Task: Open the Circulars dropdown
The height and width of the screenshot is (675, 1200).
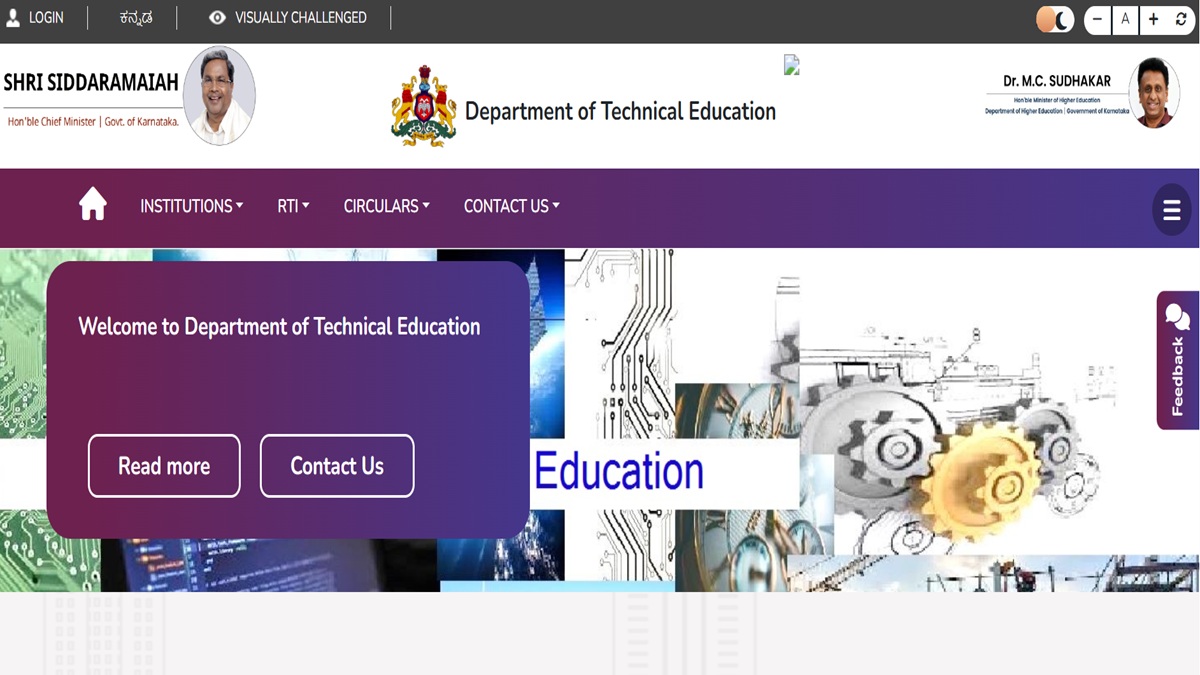Action: pyautogui.click(x=386, y=206)
